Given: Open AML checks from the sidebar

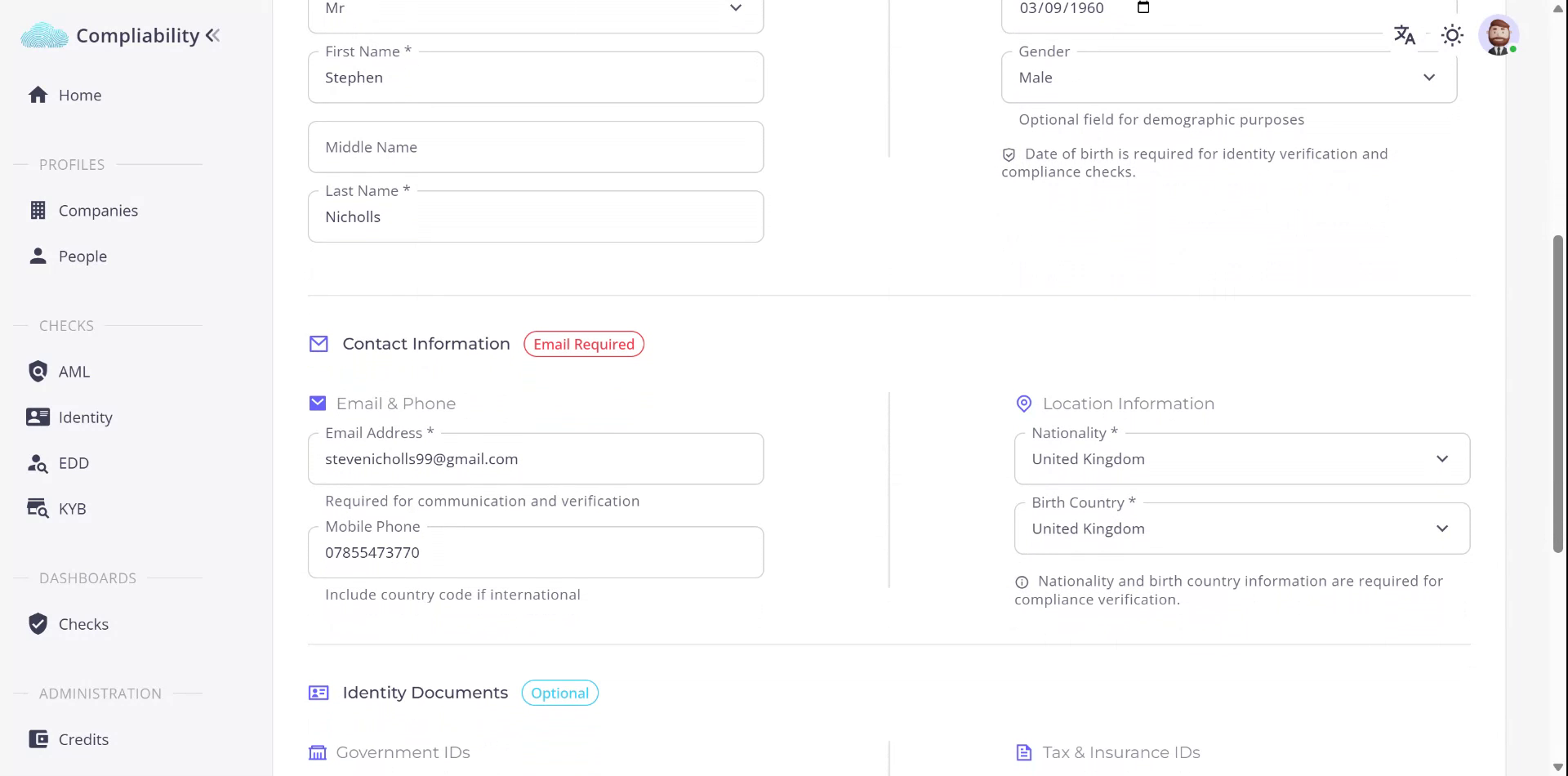Looking at the screenshot, I should point(73,372).
